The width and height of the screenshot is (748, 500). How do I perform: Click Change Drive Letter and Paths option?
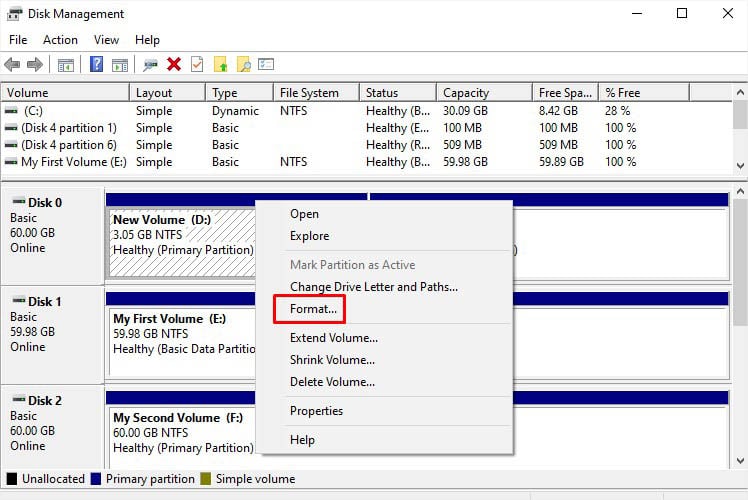pyautogui.click(x=373, y=287)
